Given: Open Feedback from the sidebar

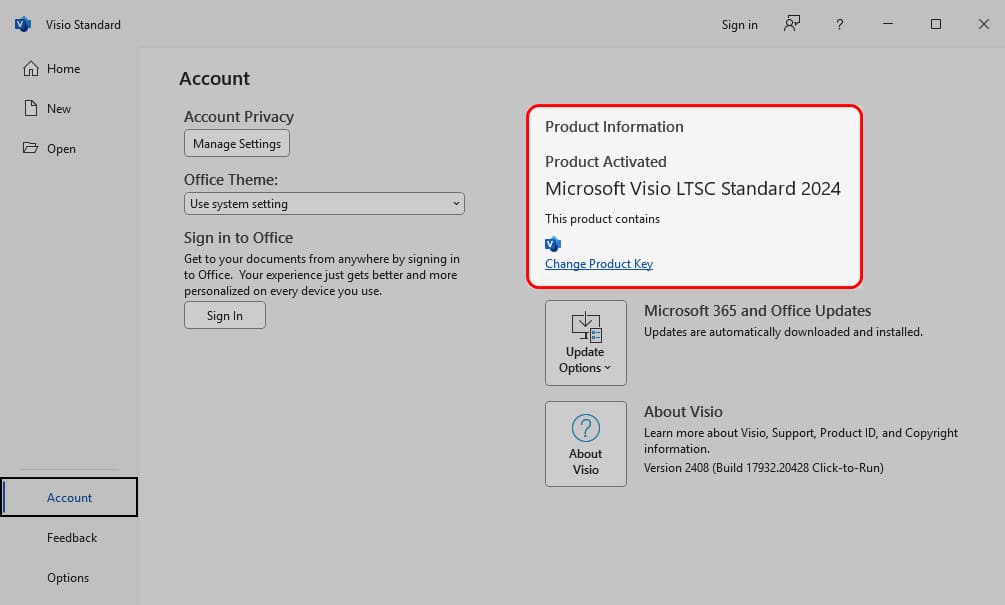Looking at the screenshot, I should tap(69, 538).
